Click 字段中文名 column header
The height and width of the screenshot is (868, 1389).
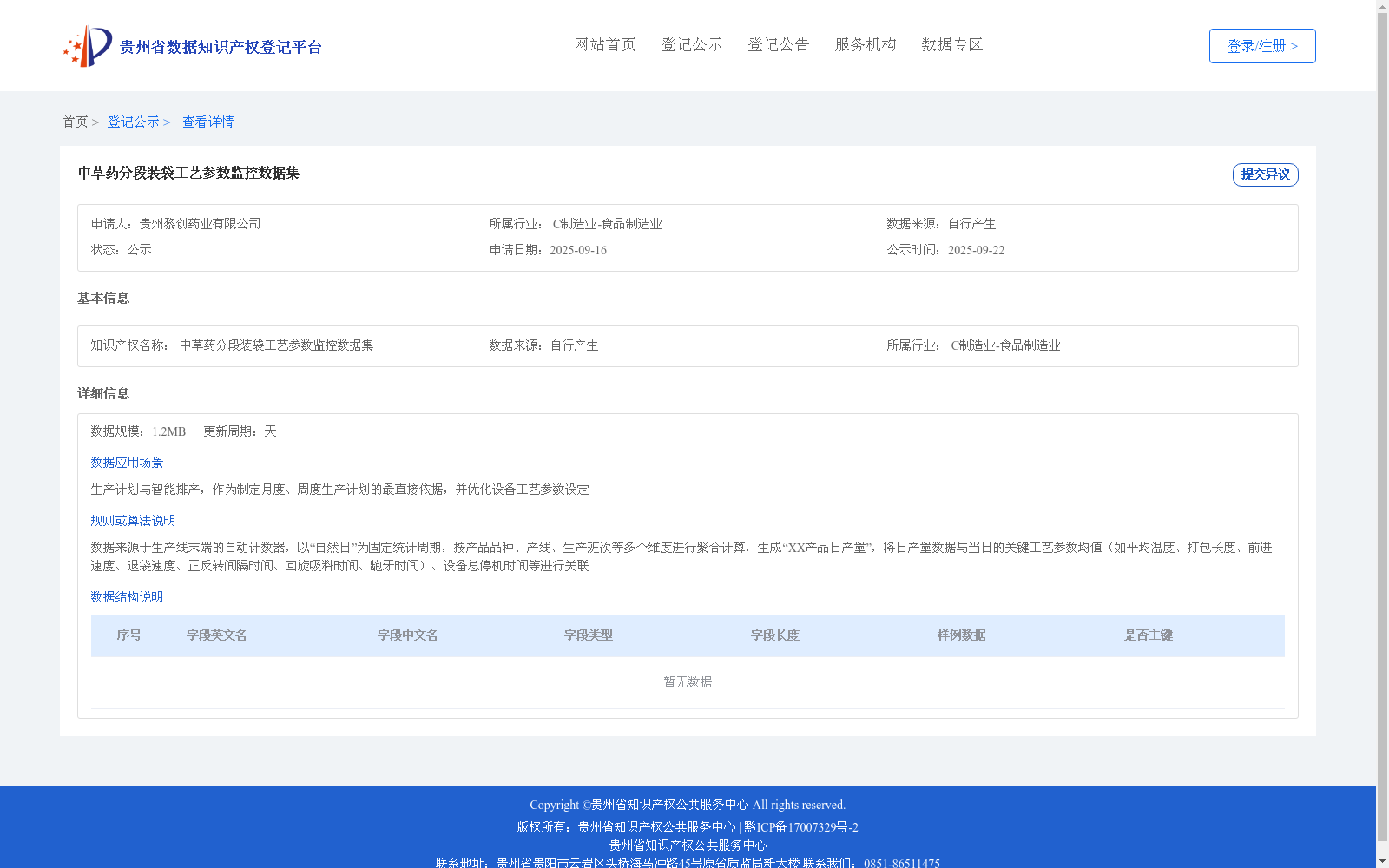coord(408,635)
